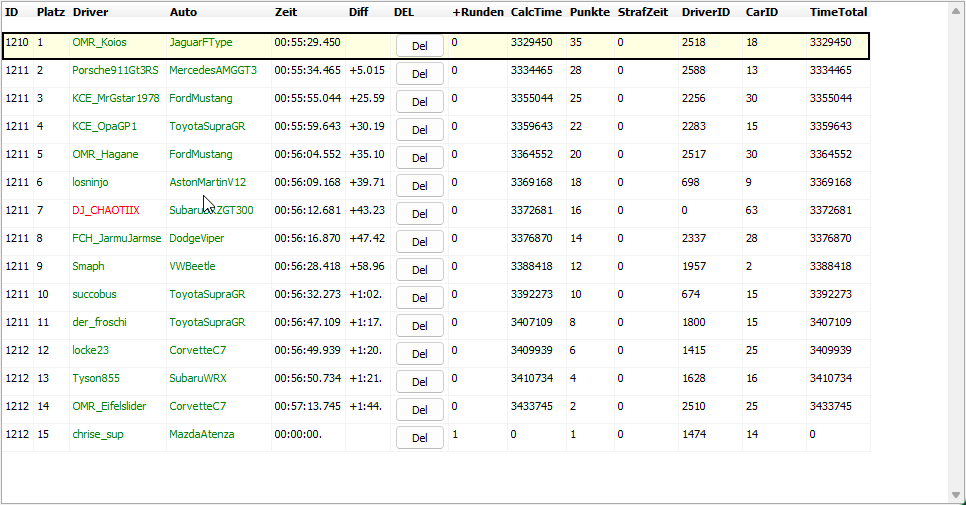
Task: Click the Platz column header
Action: [x=50, y=12]
